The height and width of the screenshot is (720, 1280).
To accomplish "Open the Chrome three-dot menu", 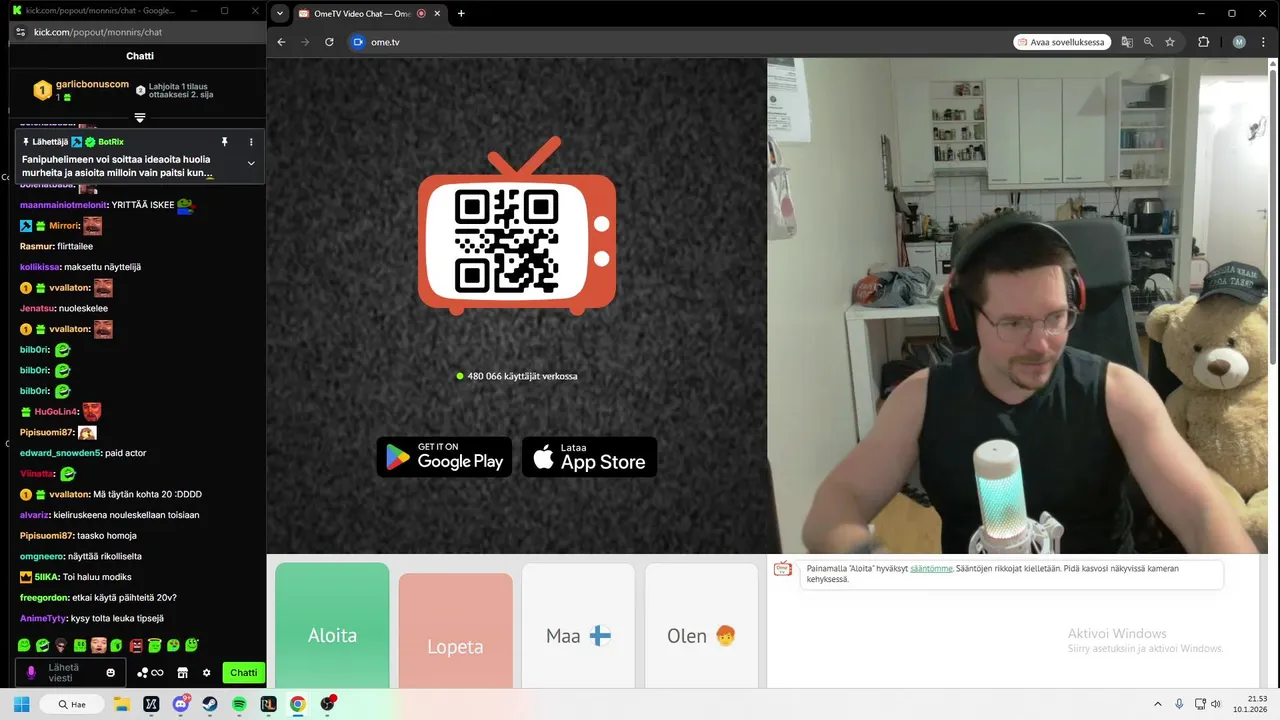I will coord(1263,42).
